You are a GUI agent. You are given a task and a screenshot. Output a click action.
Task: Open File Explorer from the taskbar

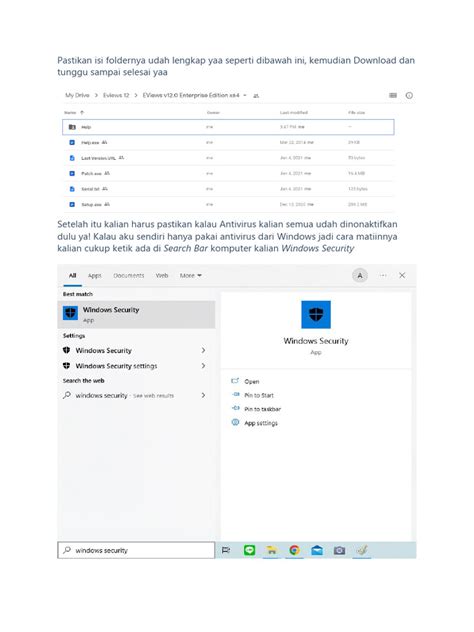point(272,550)
